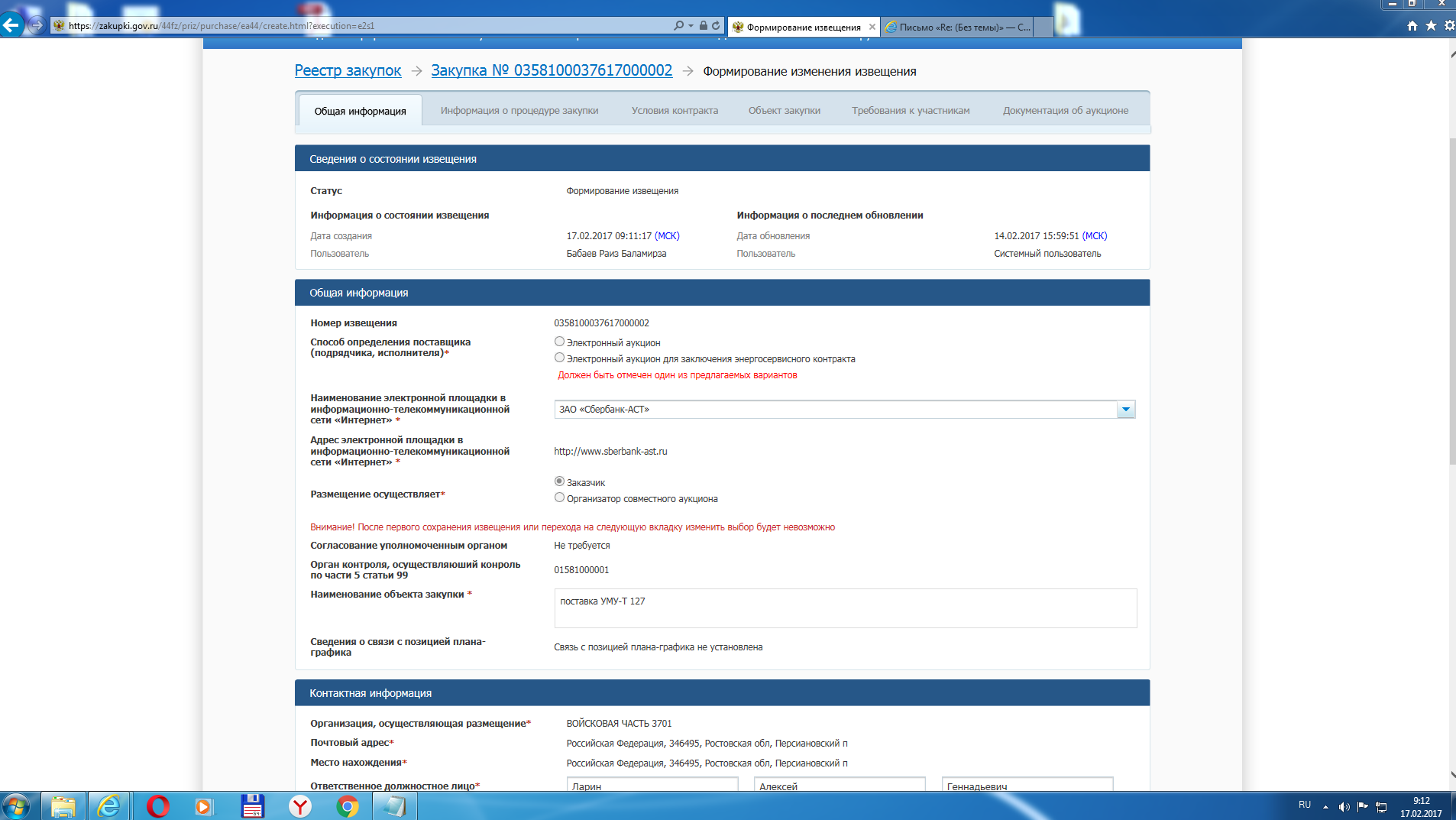Image resolution: width=1456 pixels, height=820 pixels.
Task: Open the Закупка № 0358100037617000002 link
Action: pos(552,70)
